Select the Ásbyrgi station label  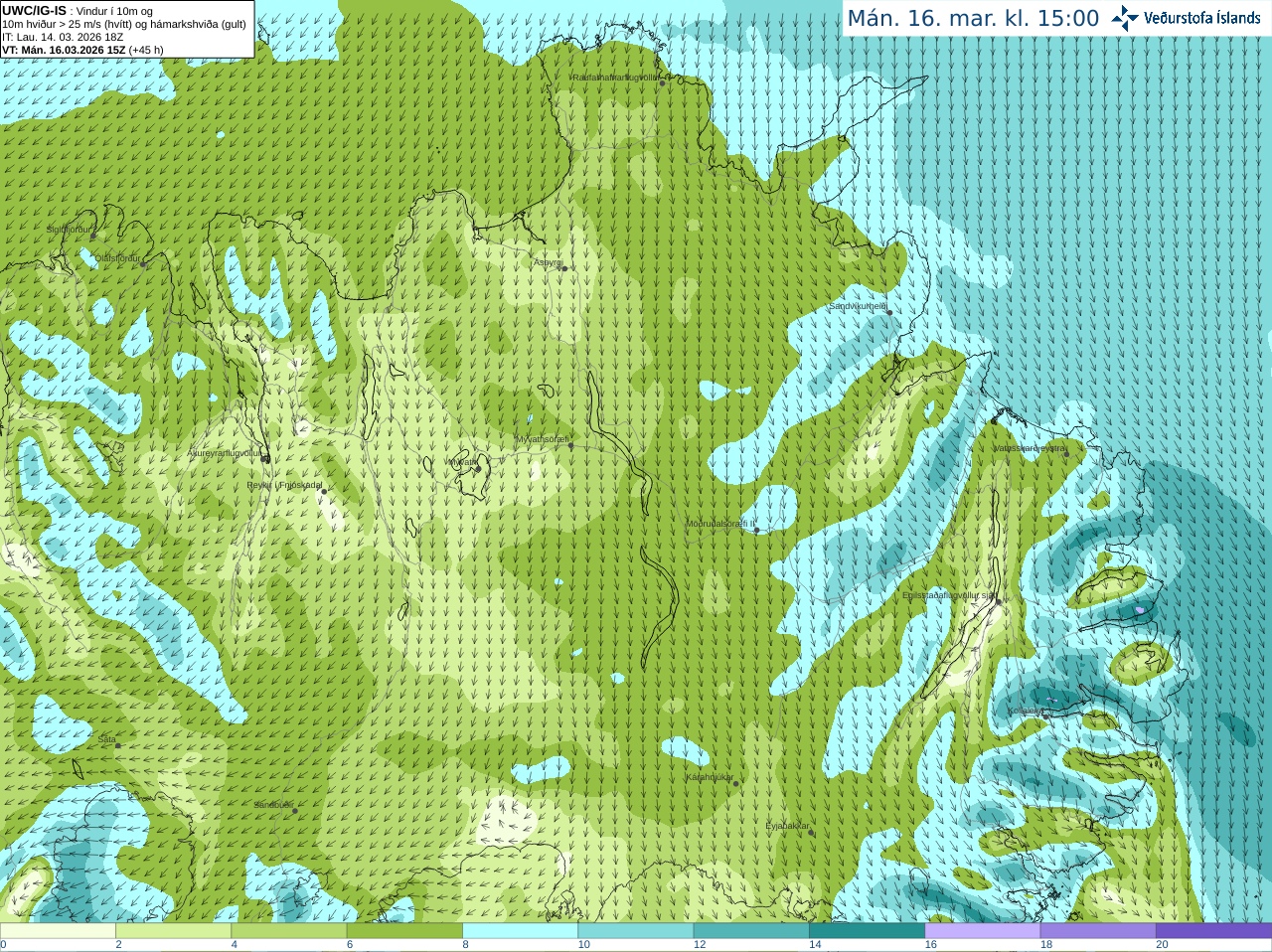548,262
